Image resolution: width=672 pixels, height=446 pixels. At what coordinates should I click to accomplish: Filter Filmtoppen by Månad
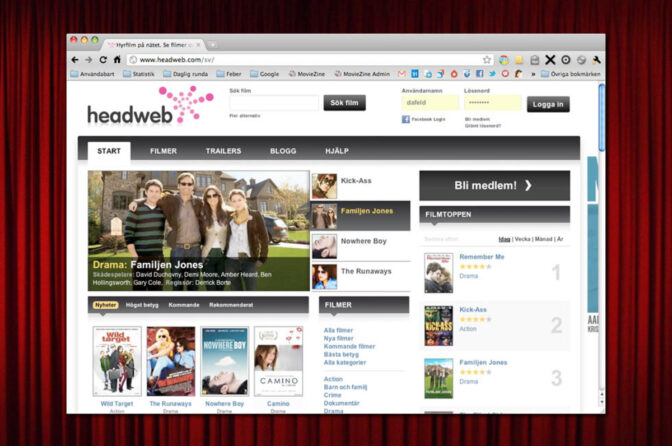[543, 239]
